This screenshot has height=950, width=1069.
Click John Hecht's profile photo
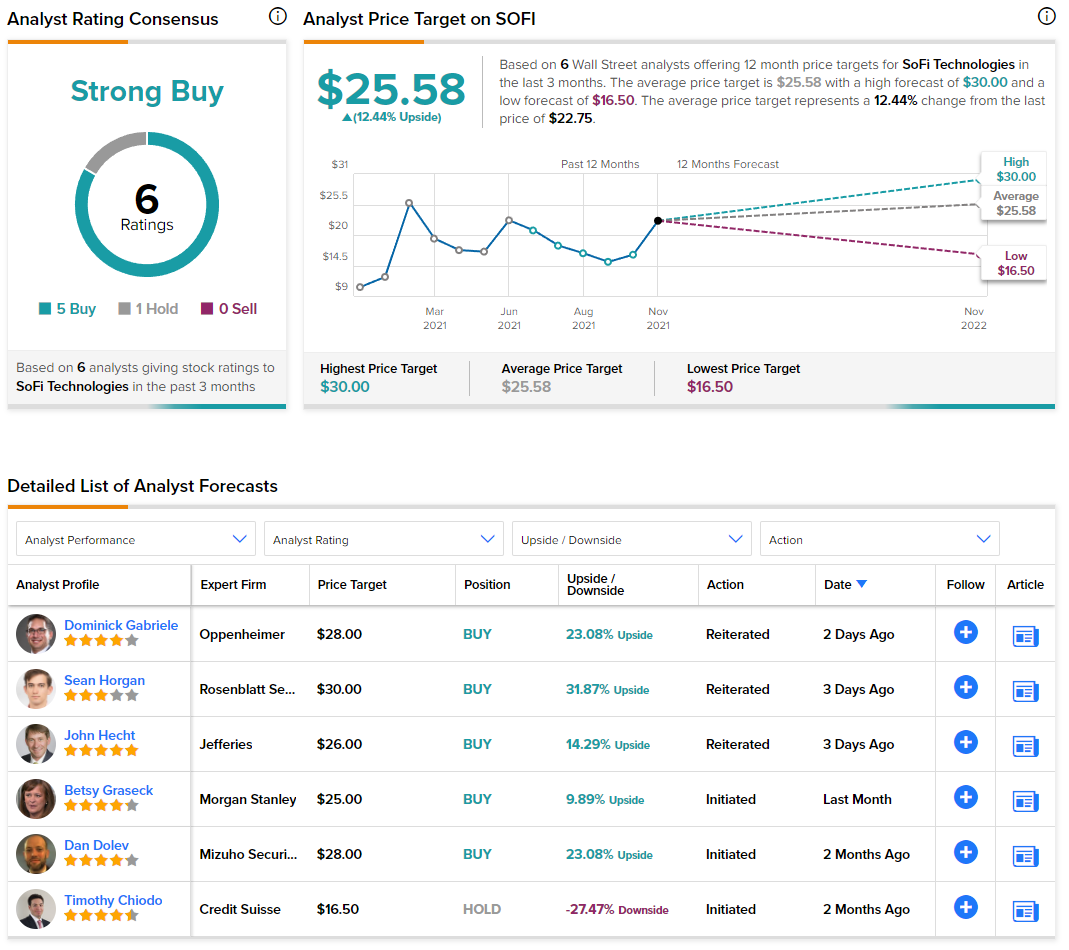(35, 744)
